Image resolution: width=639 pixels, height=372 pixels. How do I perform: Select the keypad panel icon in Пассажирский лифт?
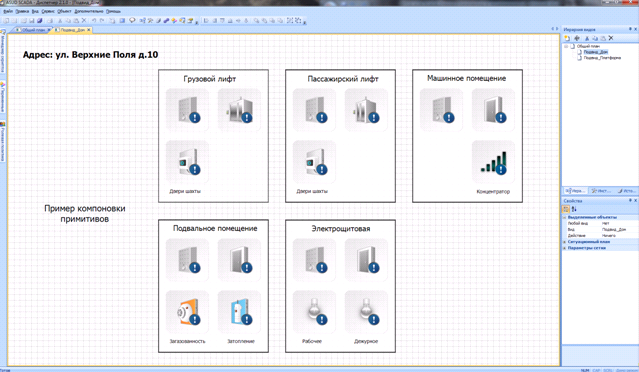click(x=314, y=110)
